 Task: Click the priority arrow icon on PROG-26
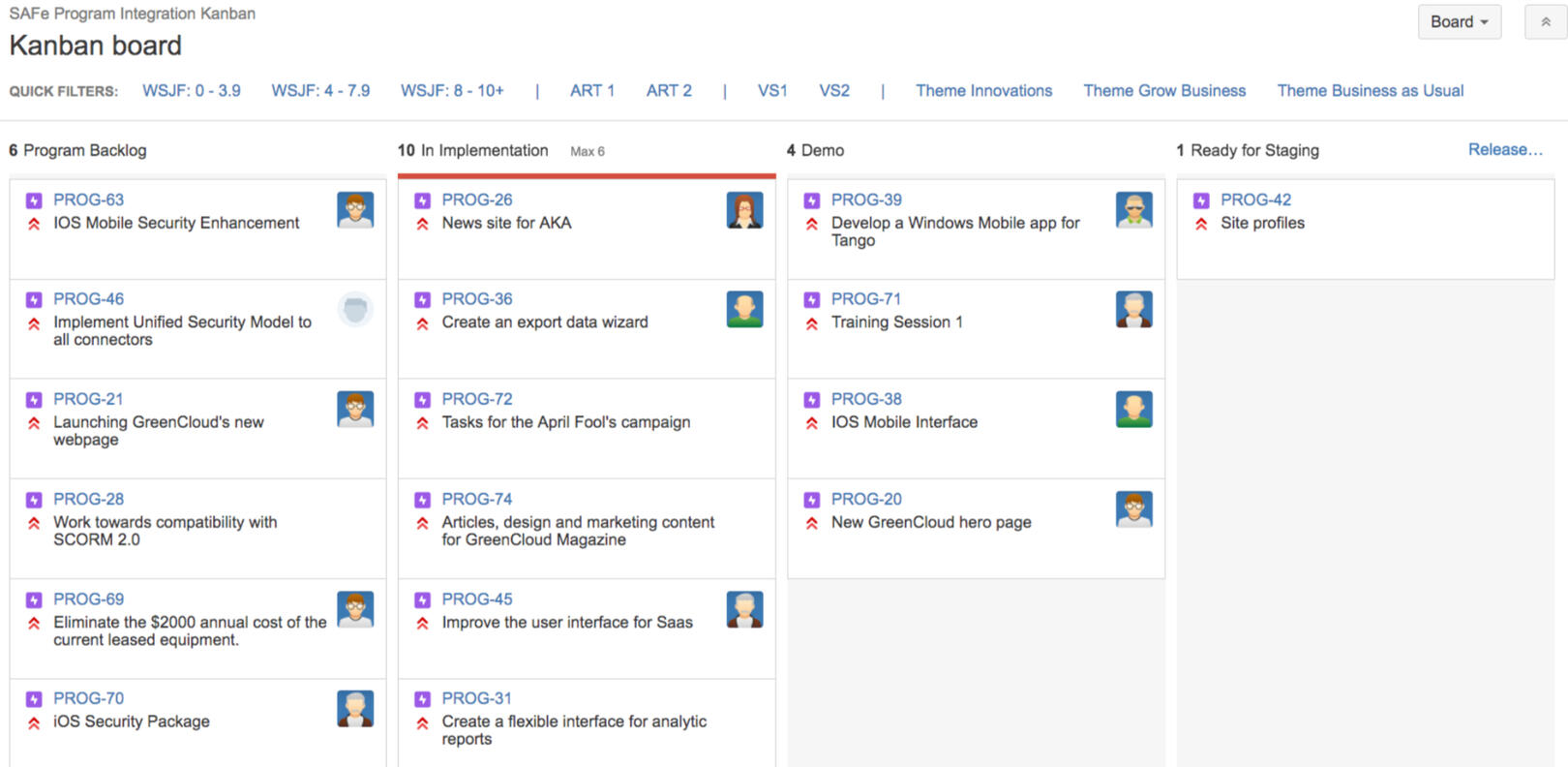[x=423, y=224]
